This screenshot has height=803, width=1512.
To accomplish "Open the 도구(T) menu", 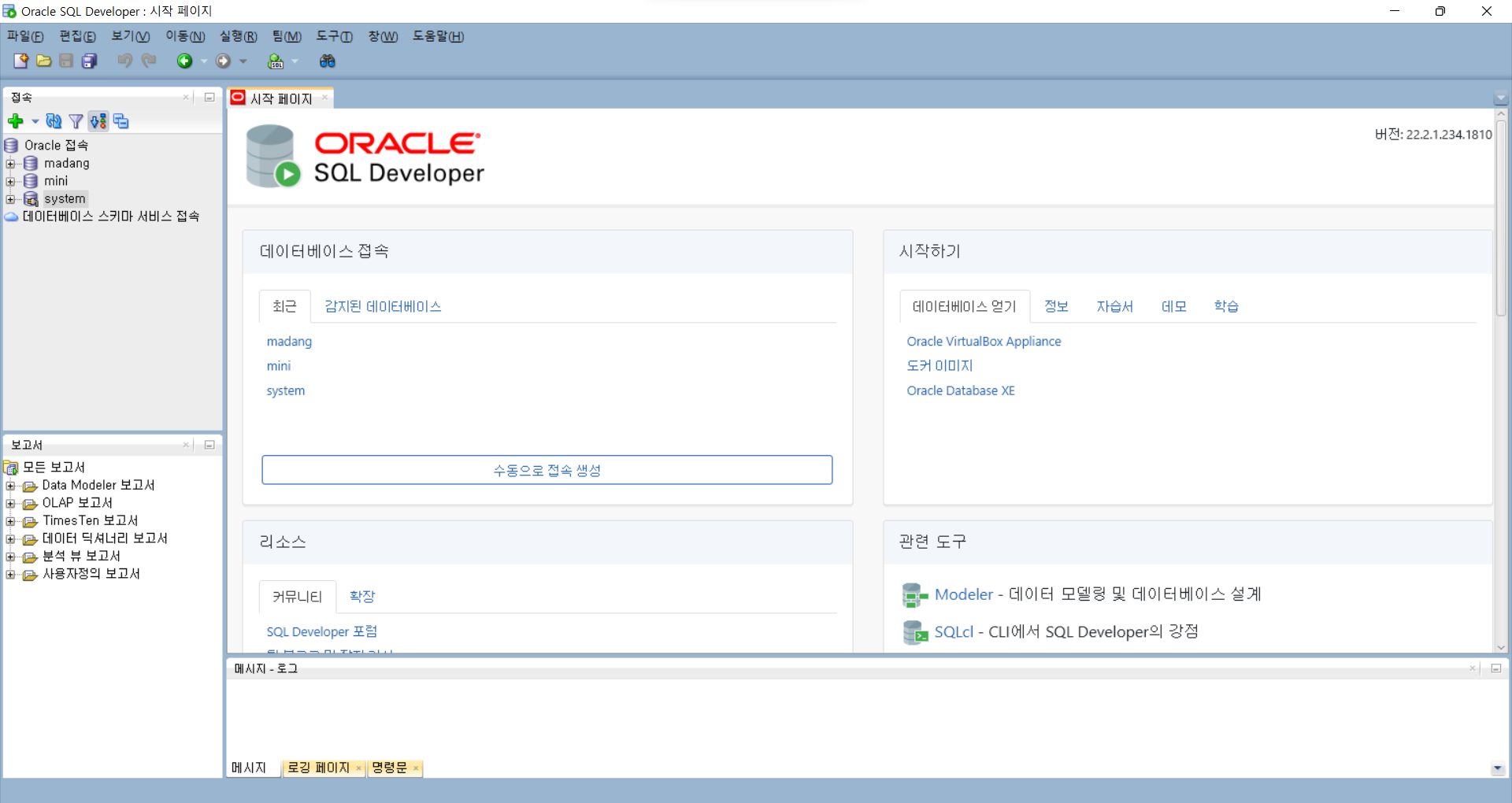I will click(334, 36).
